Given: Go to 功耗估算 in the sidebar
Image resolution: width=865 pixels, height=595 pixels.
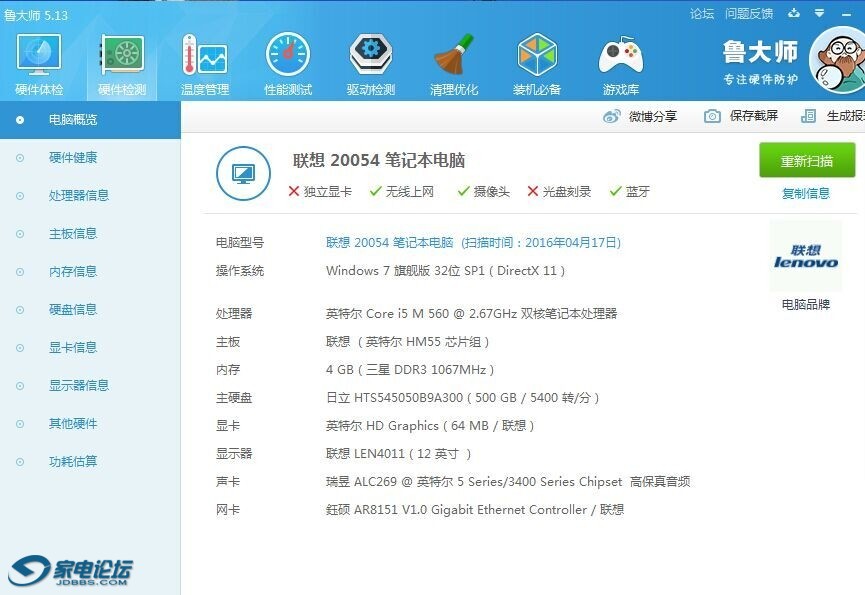Looking at the screenshot, I should click(x=73, y=461).
